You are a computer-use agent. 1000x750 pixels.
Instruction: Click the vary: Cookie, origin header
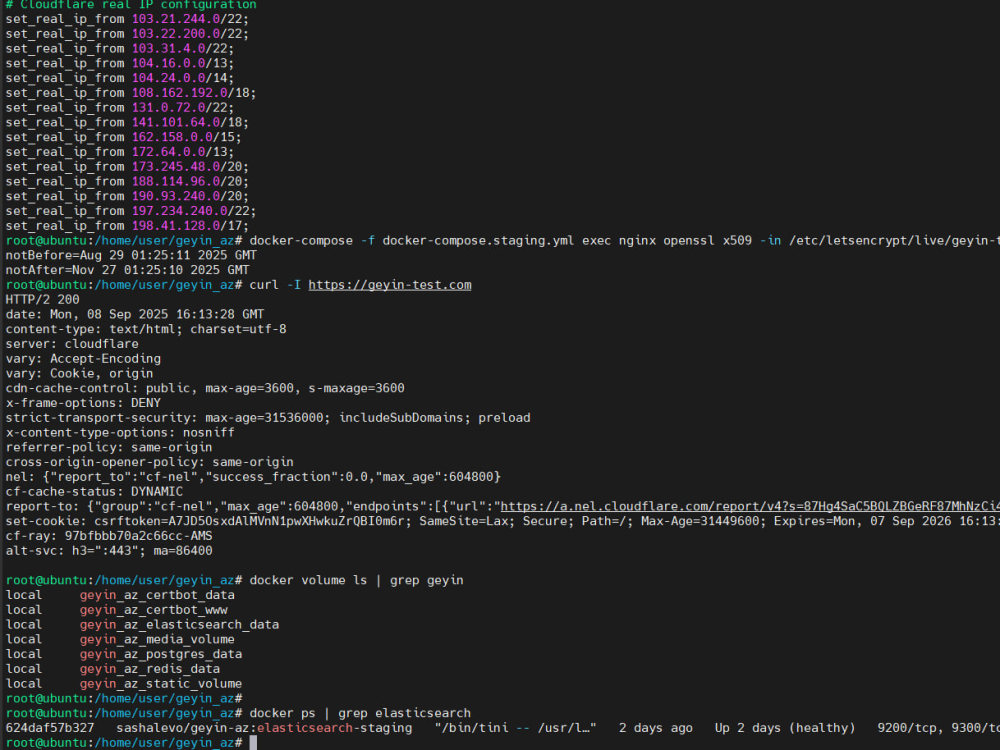coord(80,373)
